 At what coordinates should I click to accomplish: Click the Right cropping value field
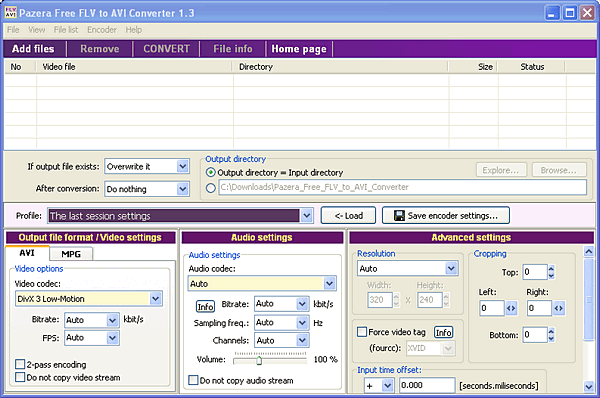(539, 308)
